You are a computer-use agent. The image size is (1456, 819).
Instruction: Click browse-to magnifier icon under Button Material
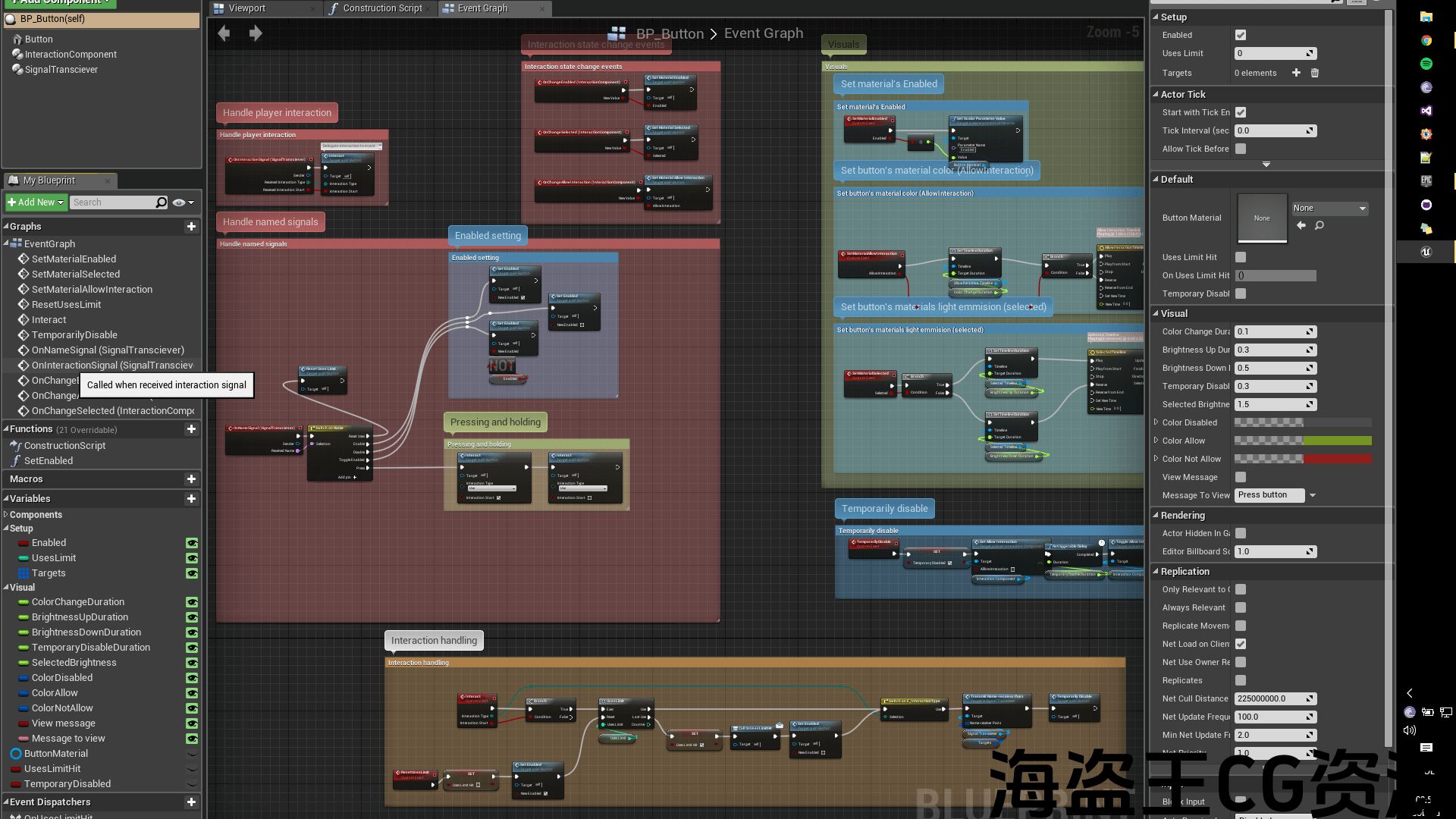coord(1319,226)
